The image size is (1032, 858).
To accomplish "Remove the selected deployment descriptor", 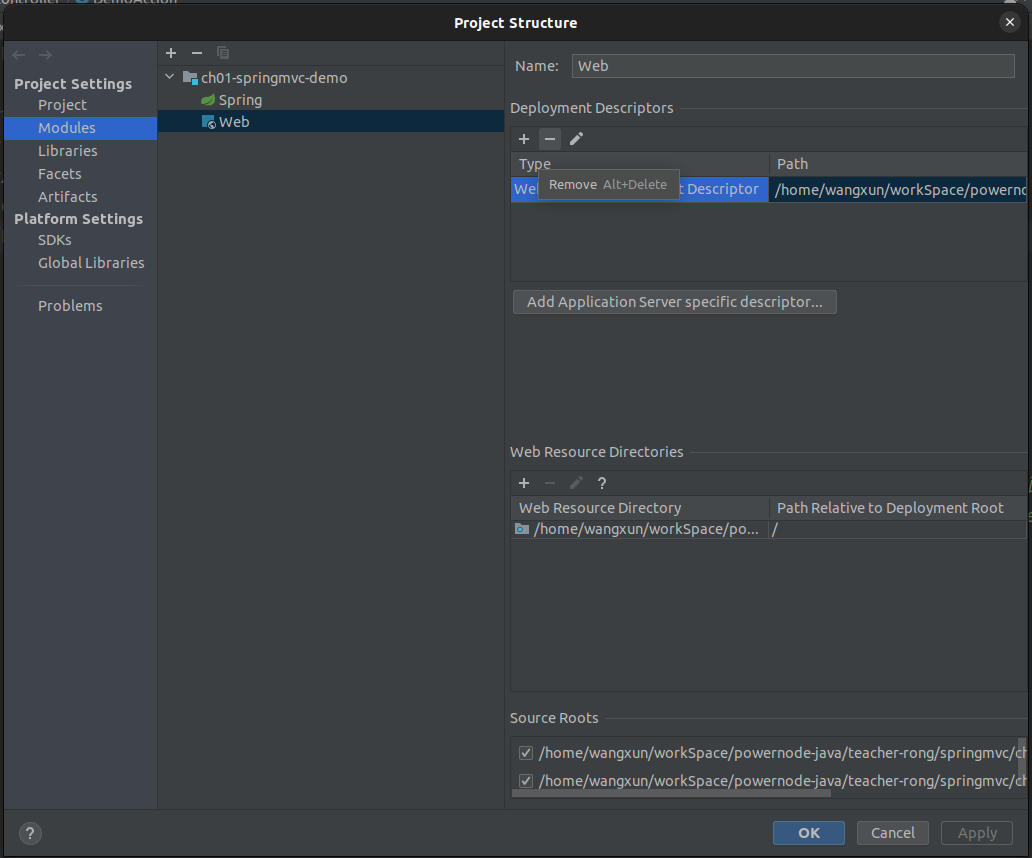I will (549, 139).
